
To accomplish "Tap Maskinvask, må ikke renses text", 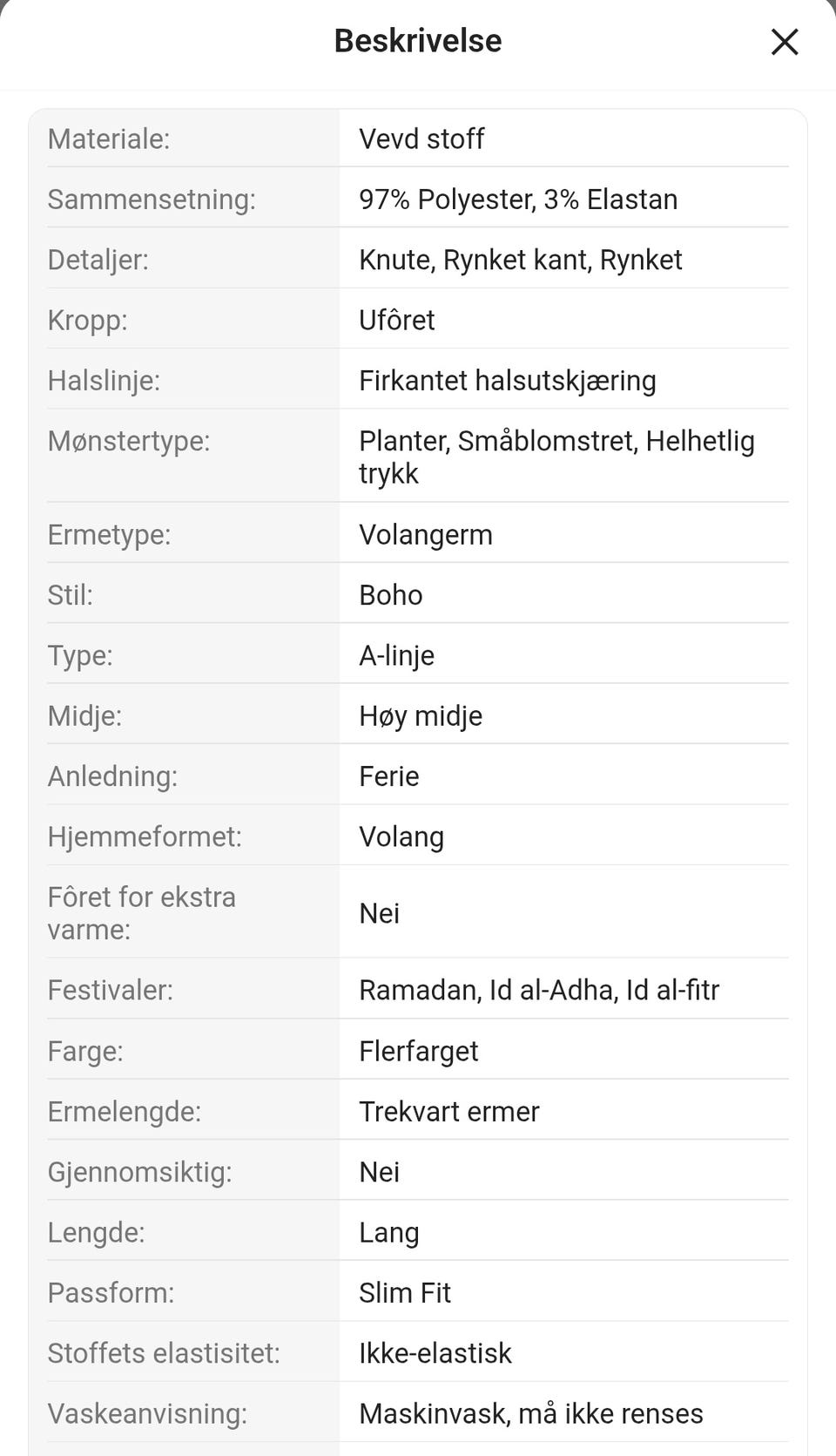I will pos(531,1413).
